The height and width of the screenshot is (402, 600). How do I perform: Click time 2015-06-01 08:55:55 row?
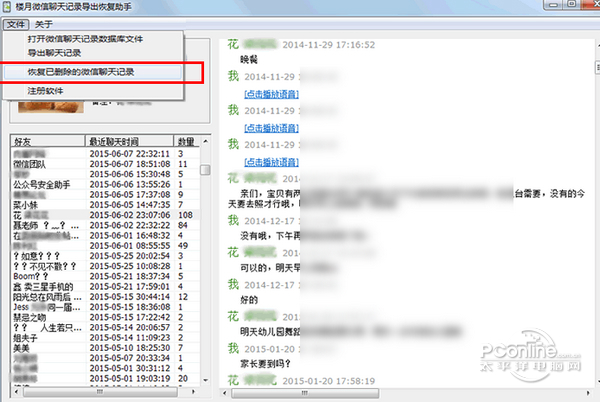(x=105, y=246)
